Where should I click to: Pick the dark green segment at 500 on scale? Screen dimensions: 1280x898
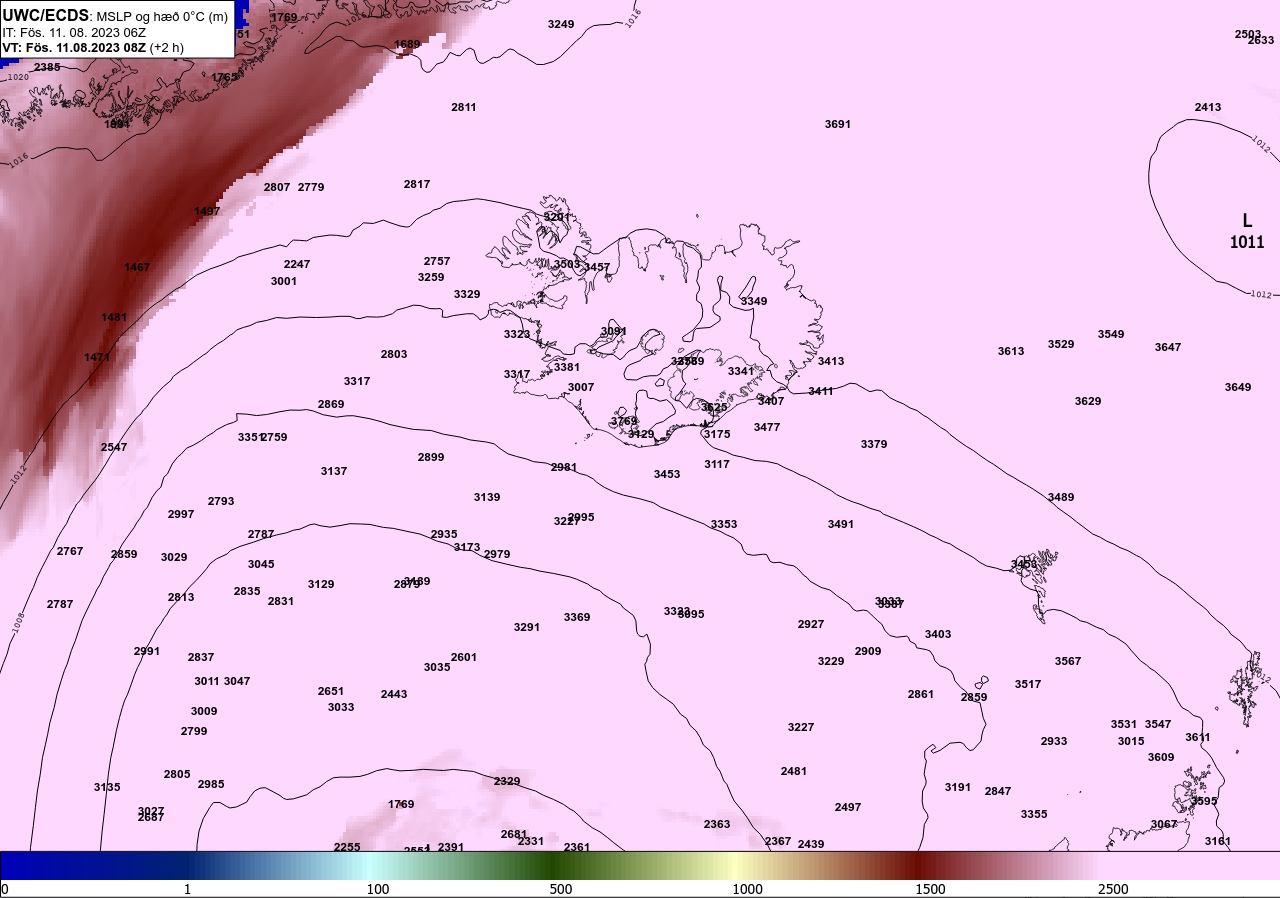(553, 865)
